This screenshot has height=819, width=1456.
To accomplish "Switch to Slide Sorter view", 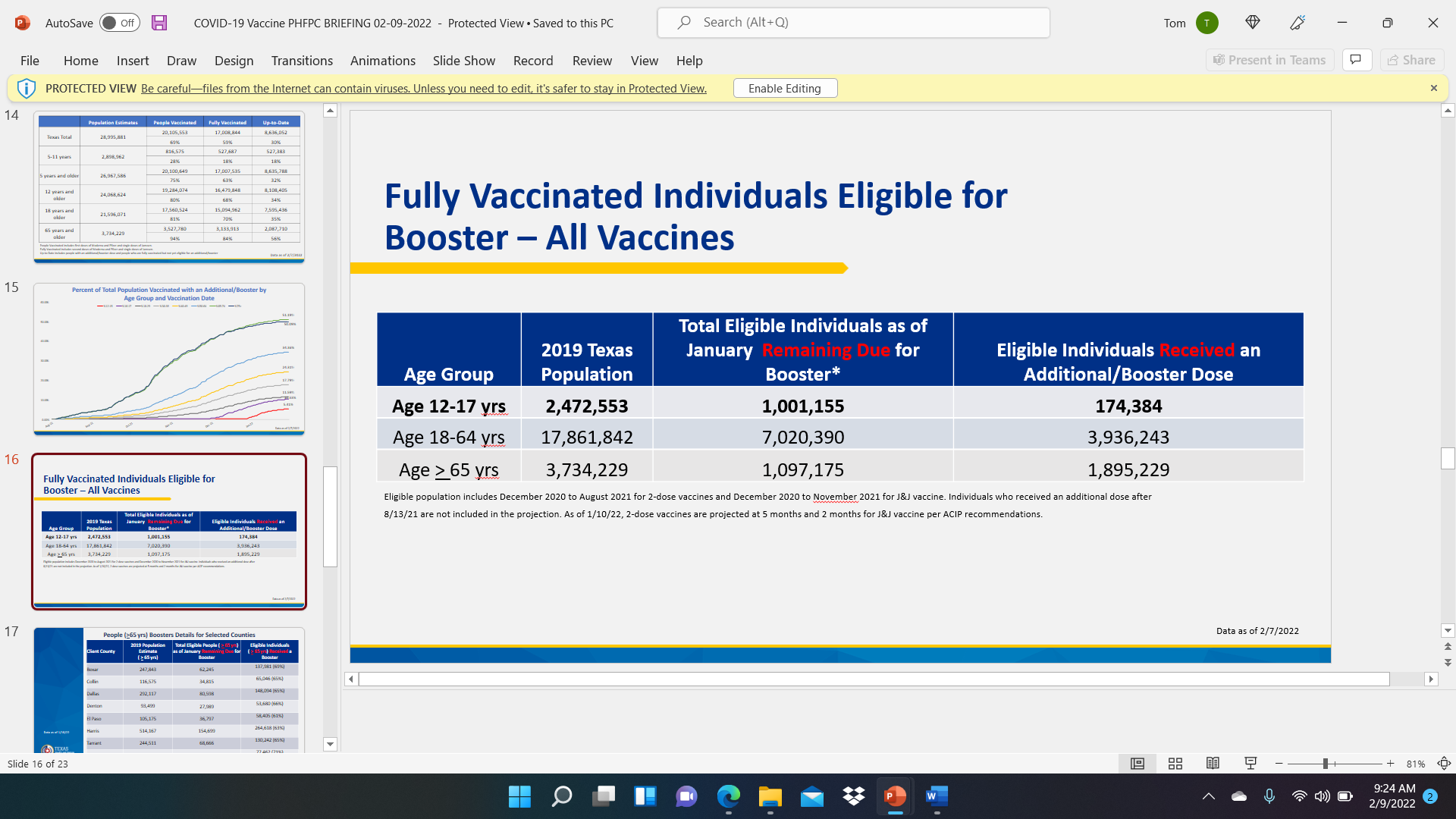I will point(1175,764).
